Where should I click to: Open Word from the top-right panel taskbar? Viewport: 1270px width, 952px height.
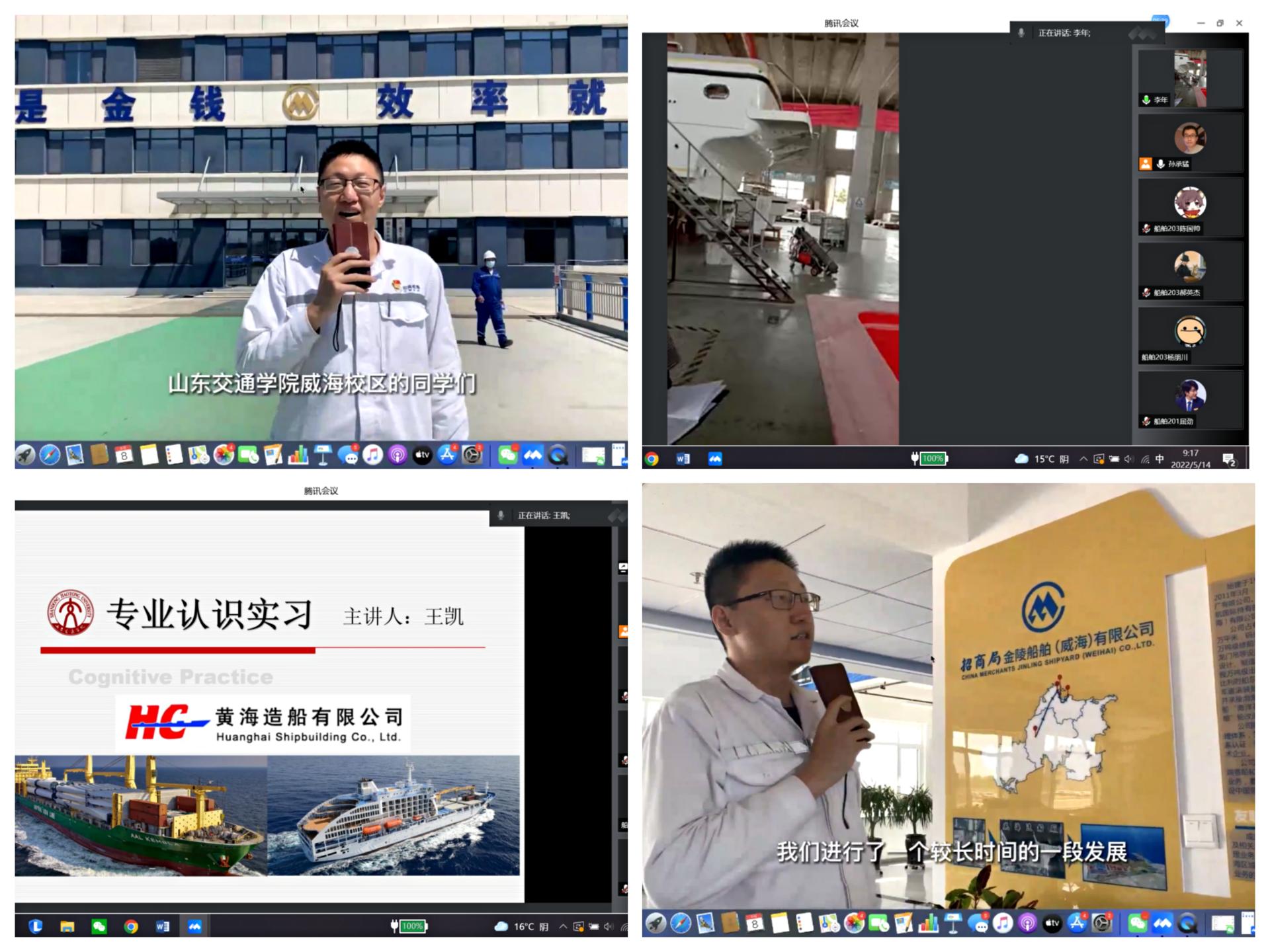tap(683, 459)
